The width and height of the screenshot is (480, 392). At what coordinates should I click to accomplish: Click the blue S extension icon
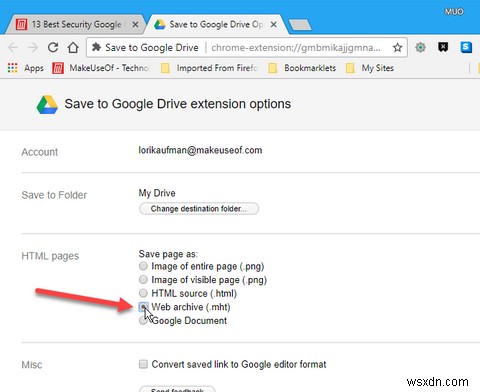(466, 47)
